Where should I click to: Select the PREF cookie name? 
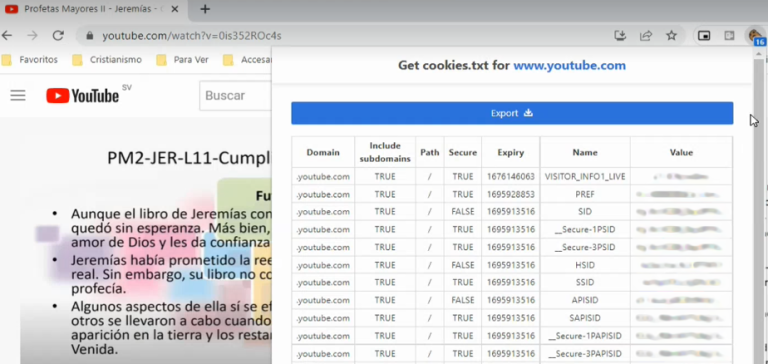[x=585, y=194]
